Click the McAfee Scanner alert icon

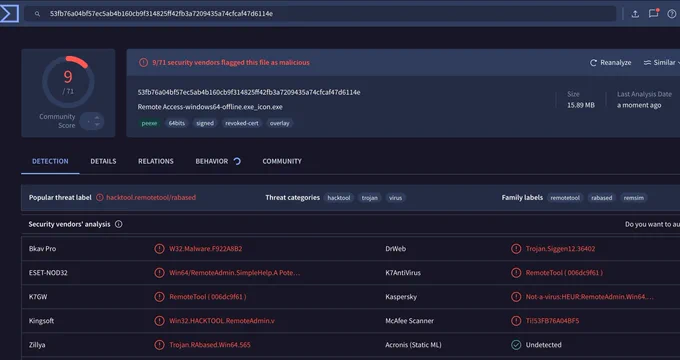click(516, 321)
